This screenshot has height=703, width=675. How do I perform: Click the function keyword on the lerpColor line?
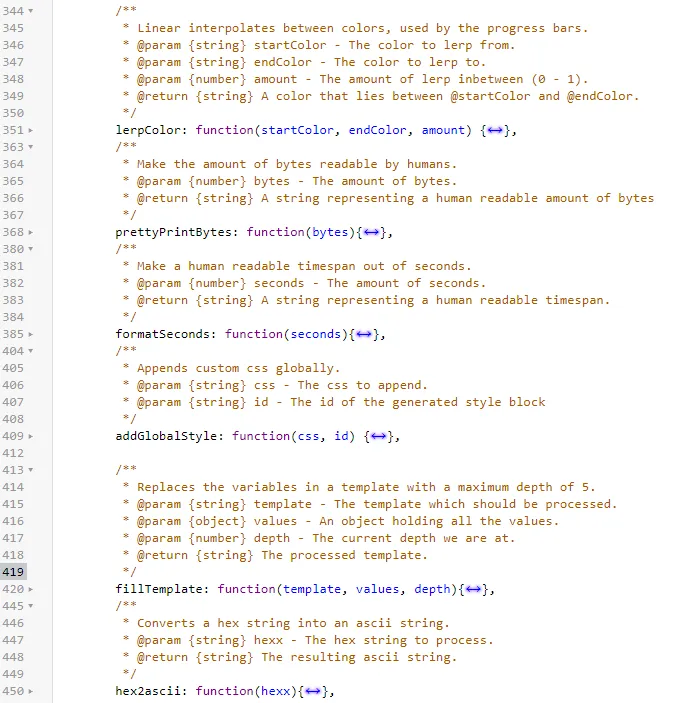click(224, 130)
